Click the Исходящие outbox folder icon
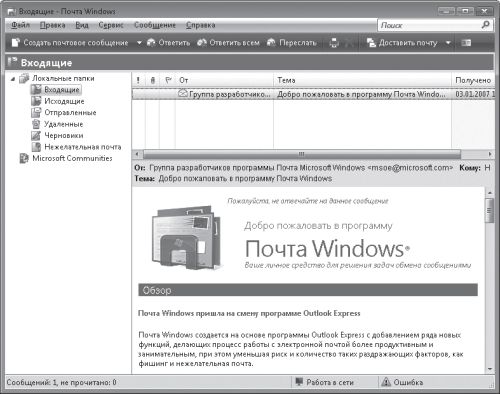Viewport: 500px width, 394px height. [36, 101]
